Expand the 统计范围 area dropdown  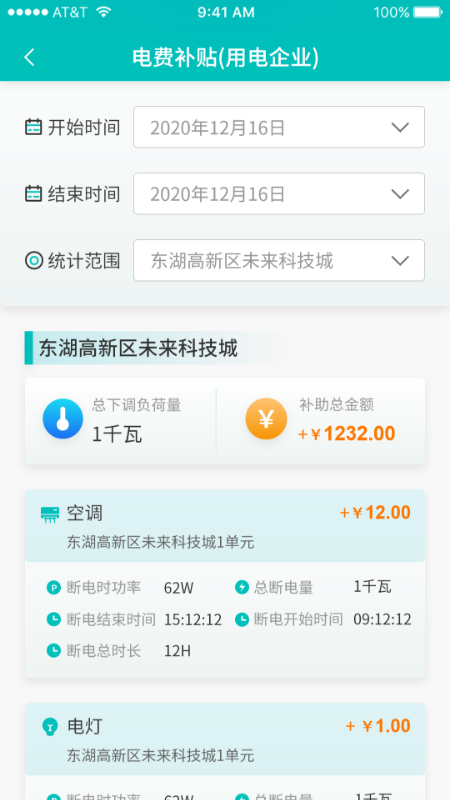[x=279, y=261]
